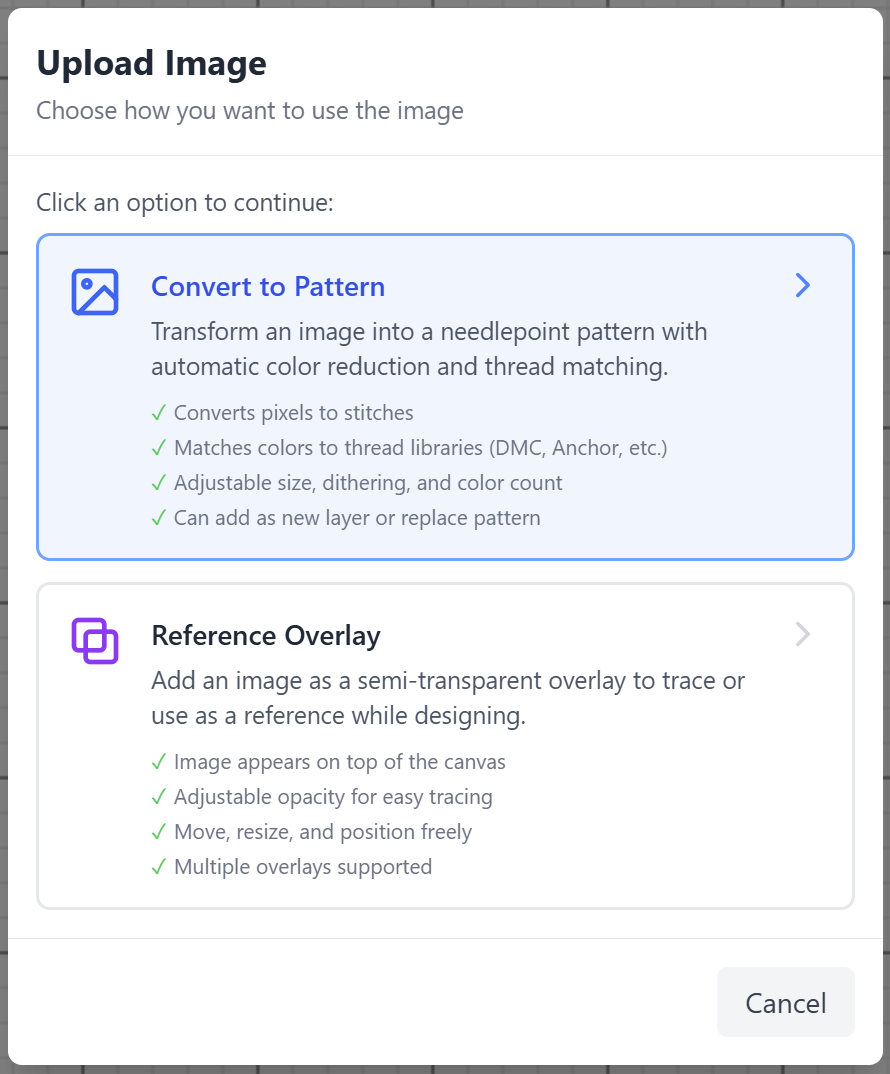Click the 'Click an option to continue' label
This screenshot has height=1074, width=890.
point(185,203)
